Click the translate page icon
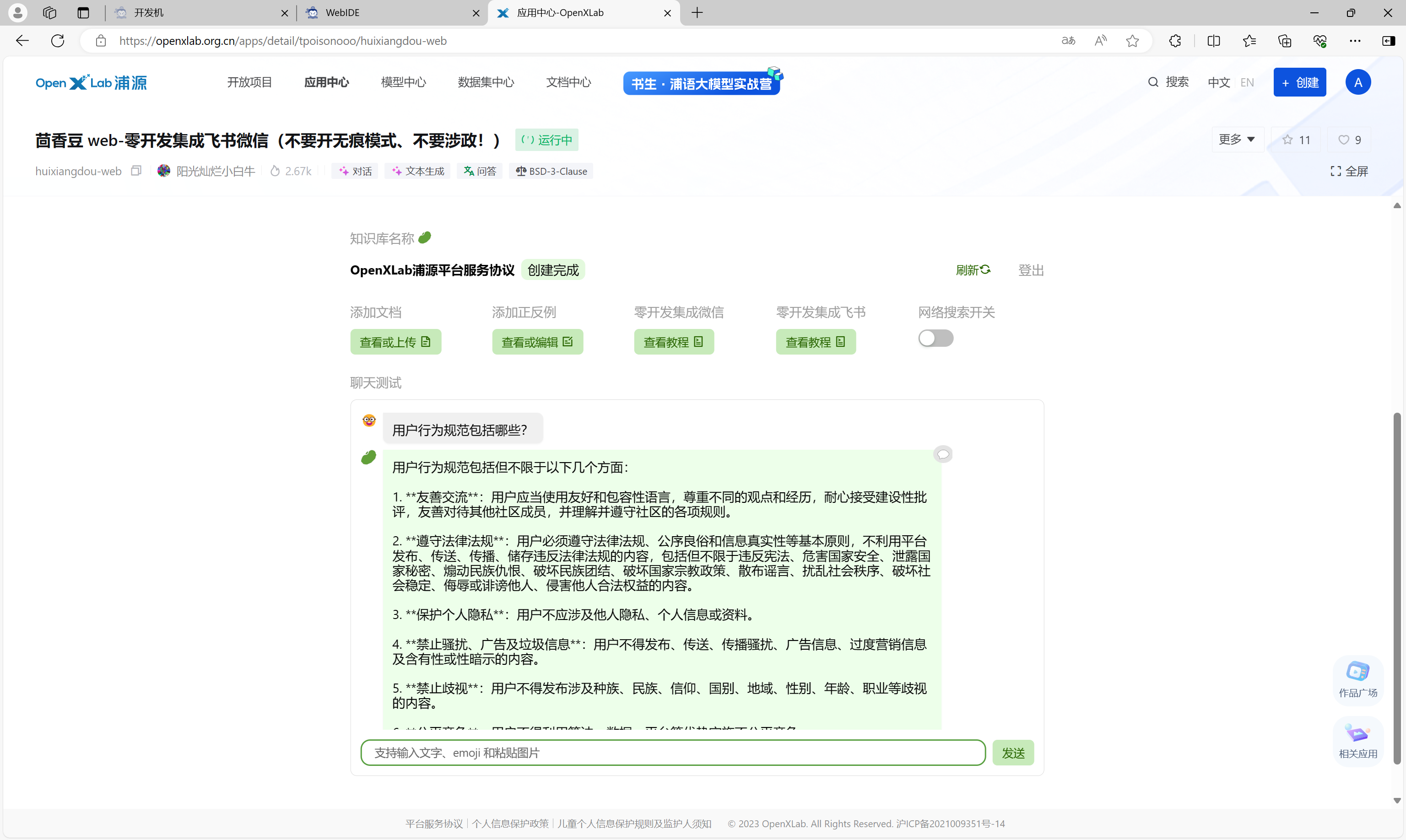 (x=1068, y=41)
